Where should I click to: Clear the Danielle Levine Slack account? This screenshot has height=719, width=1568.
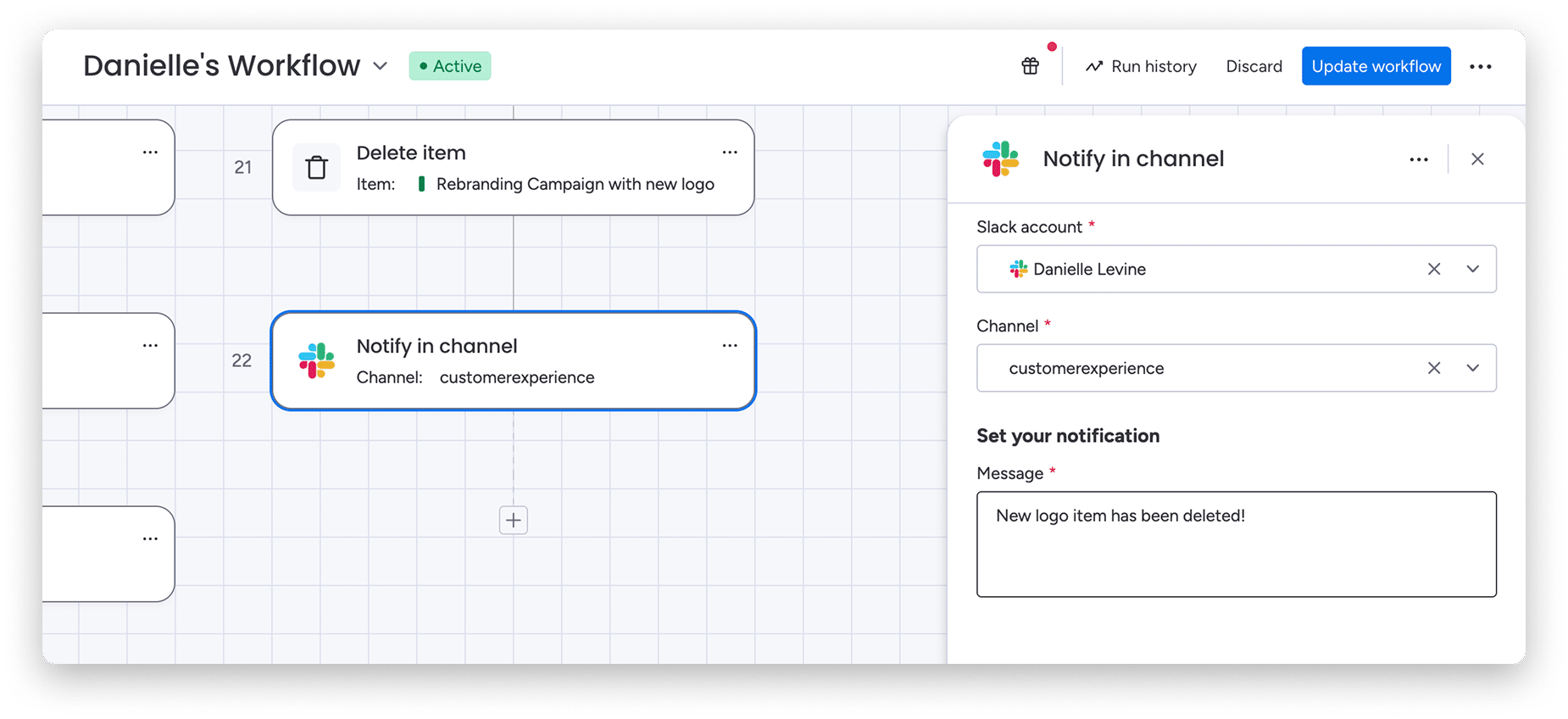click(x=1433, y=269)
